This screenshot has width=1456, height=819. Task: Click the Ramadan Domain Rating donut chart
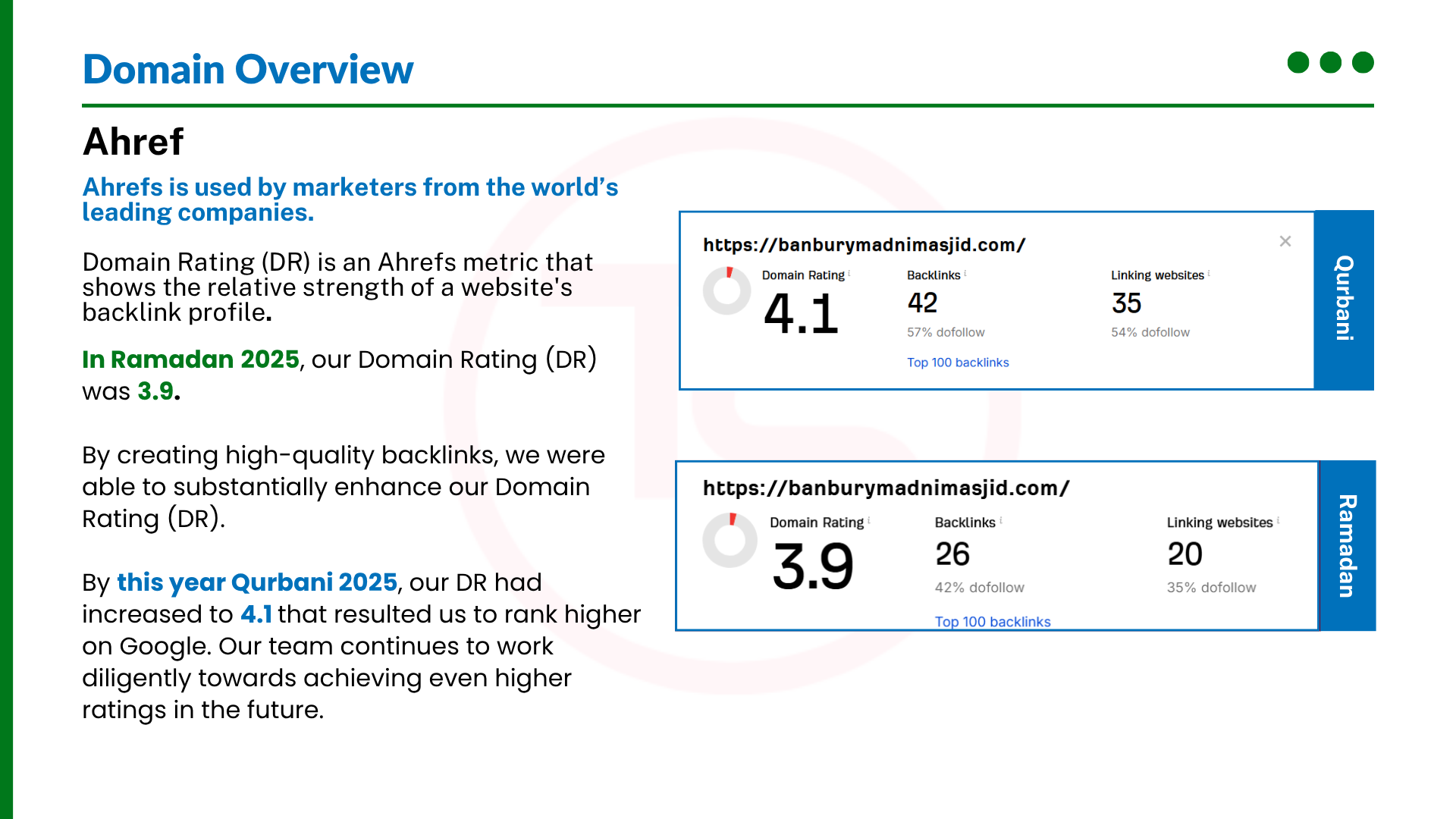point(730,540)
